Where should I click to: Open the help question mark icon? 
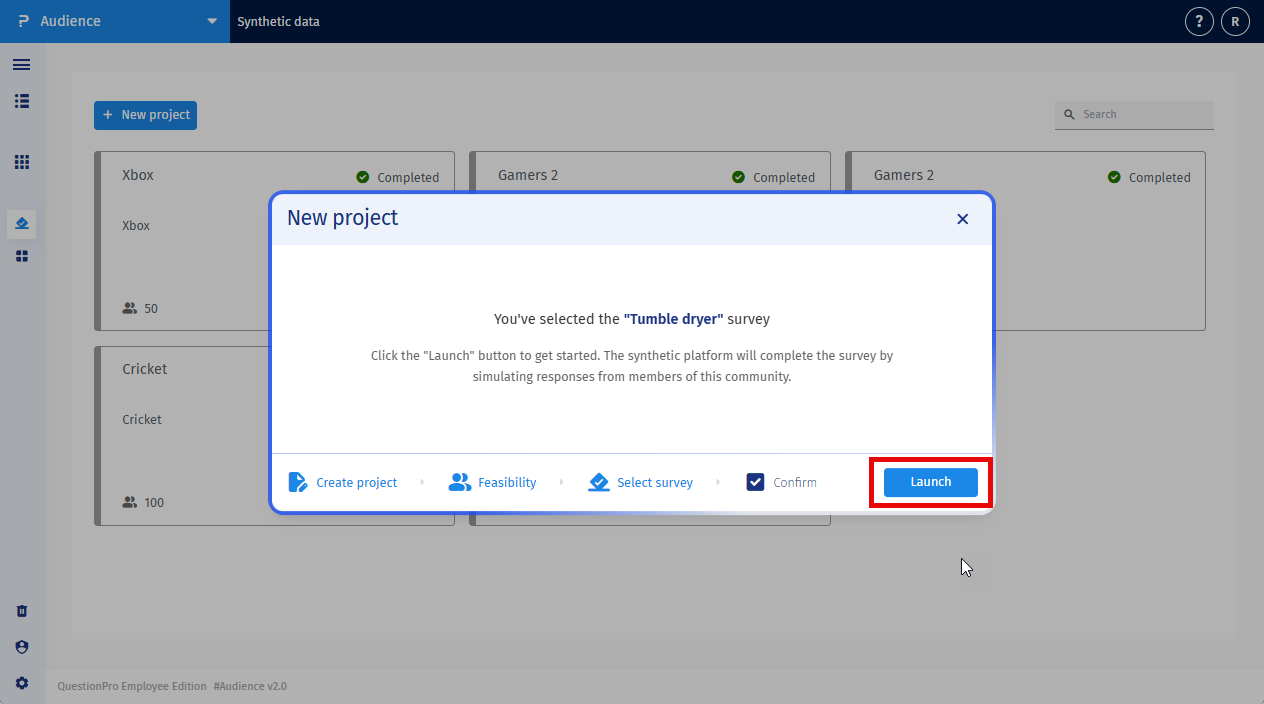[x=1199, y=21]
